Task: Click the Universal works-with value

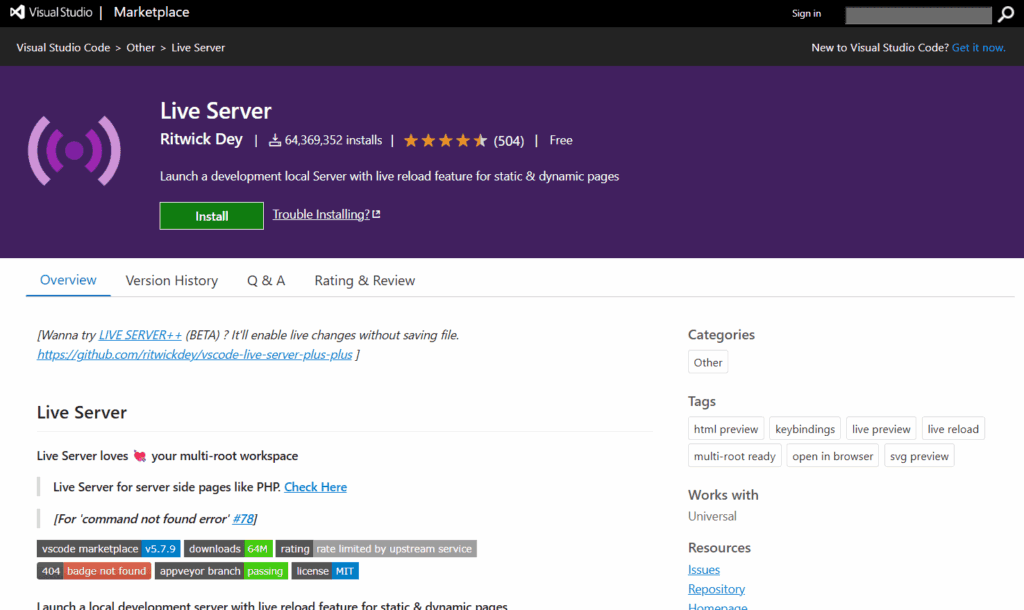Action: coord(712,516)
